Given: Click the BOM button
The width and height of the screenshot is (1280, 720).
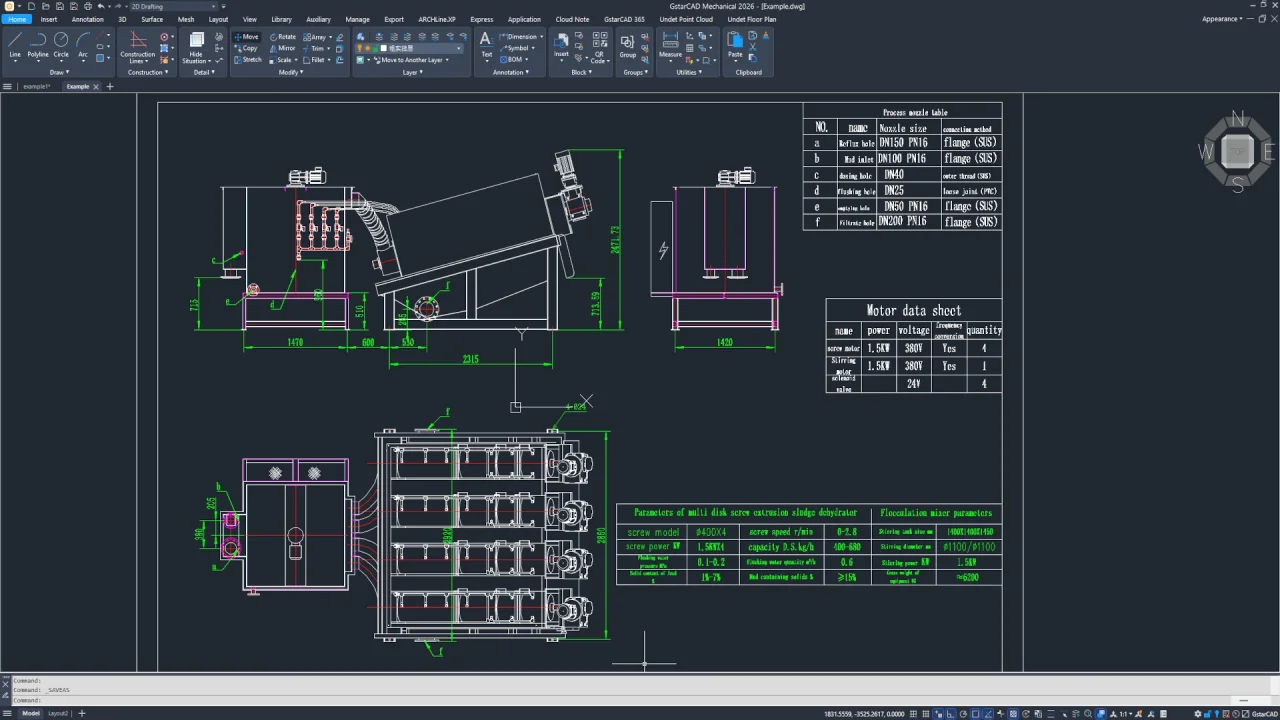Looking at the screenshot, I should [513, 60].
